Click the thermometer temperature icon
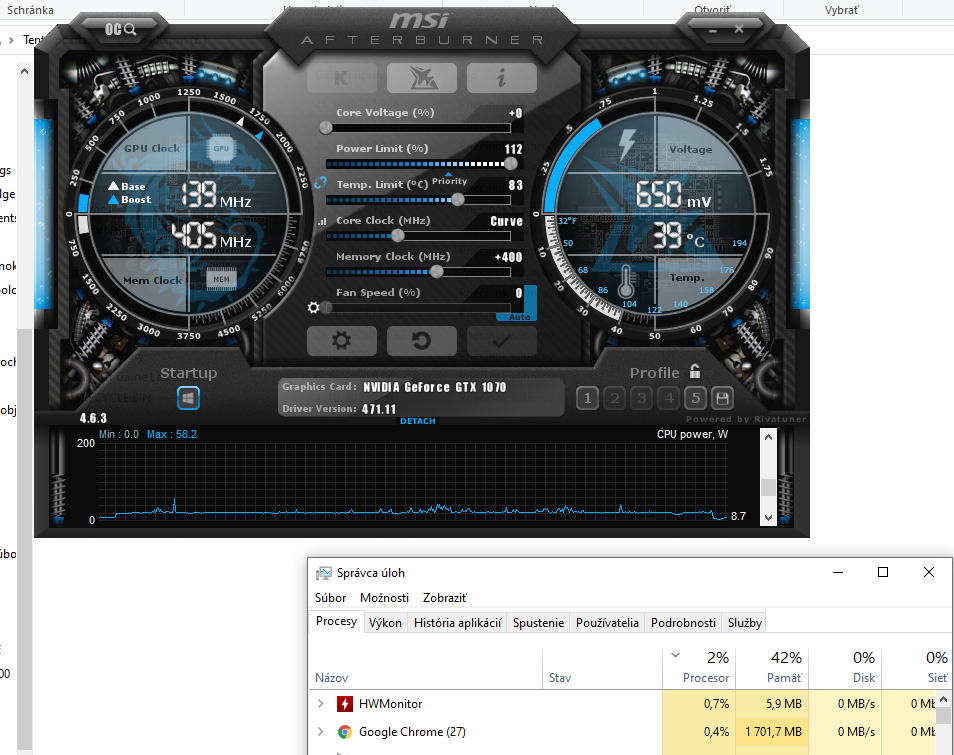This screenshot has width=954, height=755. click(626, 282)
